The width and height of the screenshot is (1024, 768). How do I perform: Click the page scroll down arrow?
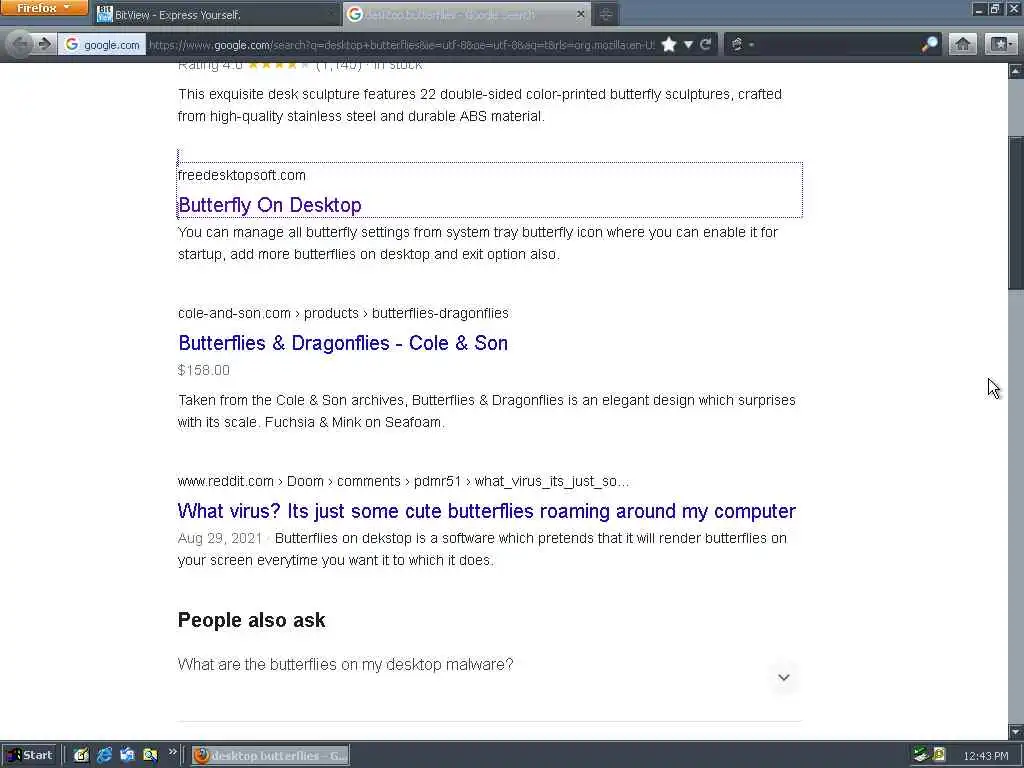click(1016, 732)
